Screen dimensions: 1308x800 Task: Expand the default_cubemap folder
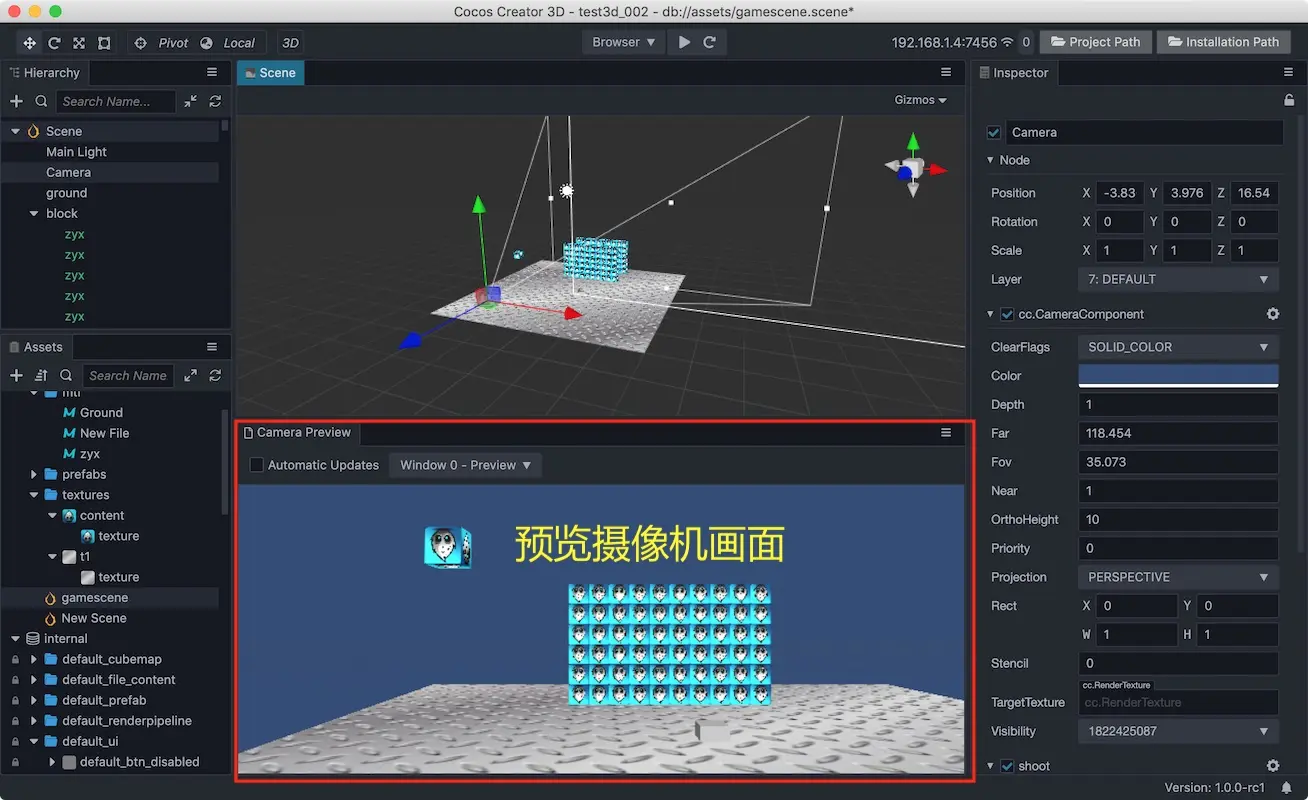34,660
